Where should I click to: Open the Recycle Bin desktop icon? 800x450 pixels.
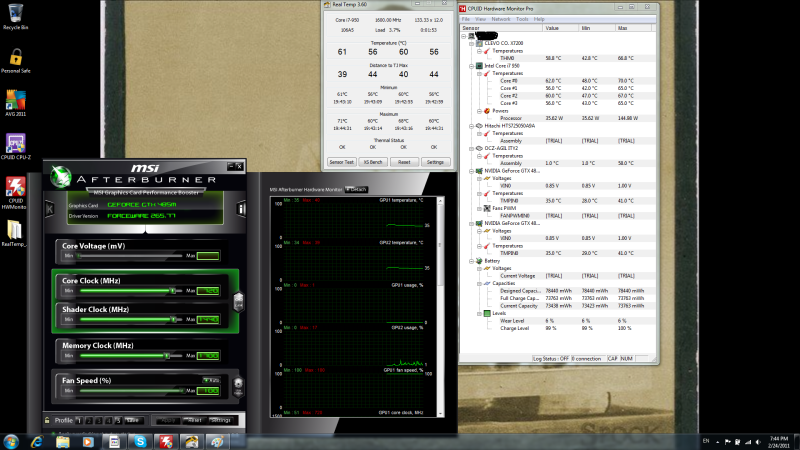[x=15, y=17]
